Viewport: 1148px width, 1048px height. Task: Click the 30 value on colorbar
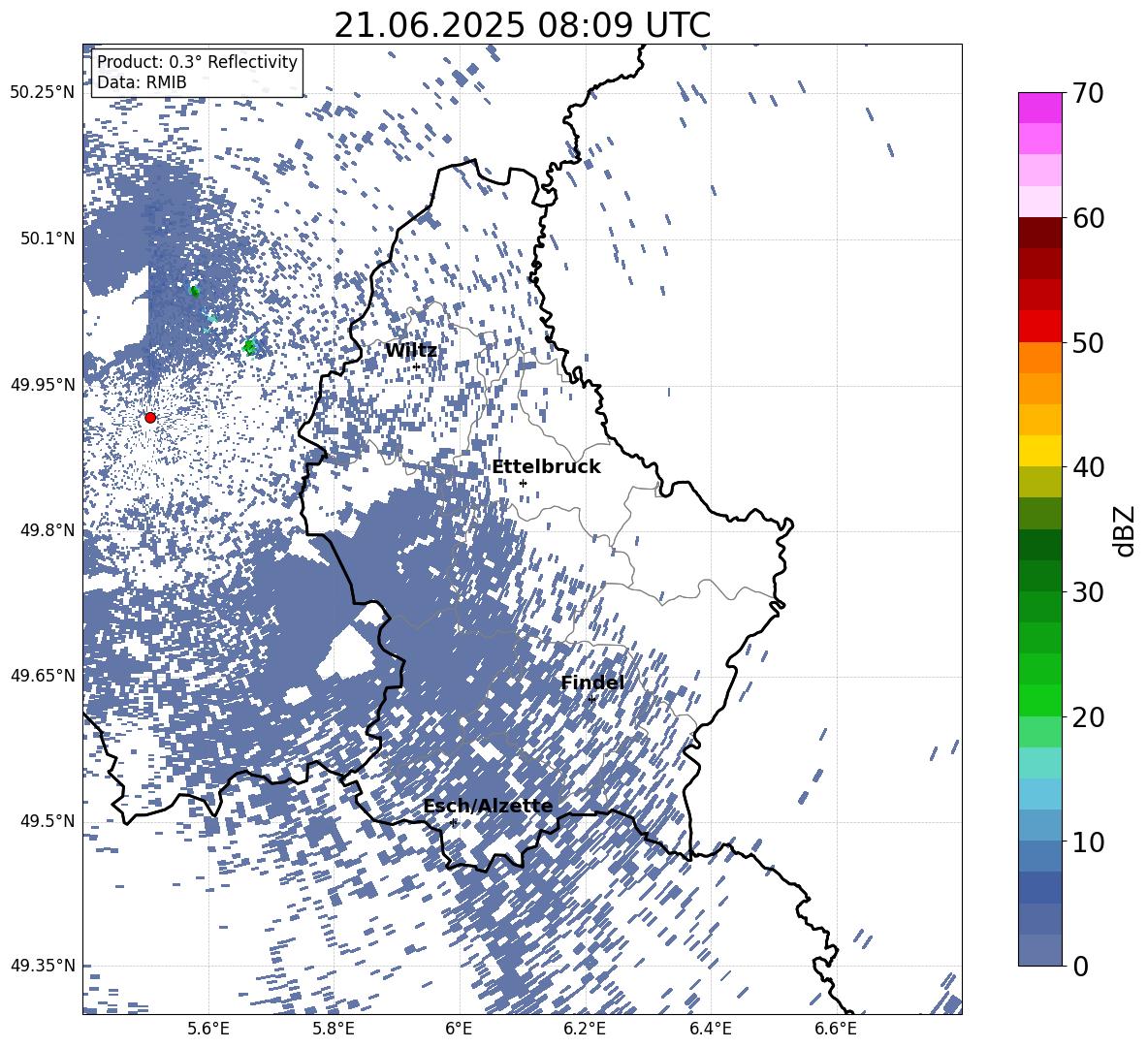pyautogui.click(x=1088, y=592)
